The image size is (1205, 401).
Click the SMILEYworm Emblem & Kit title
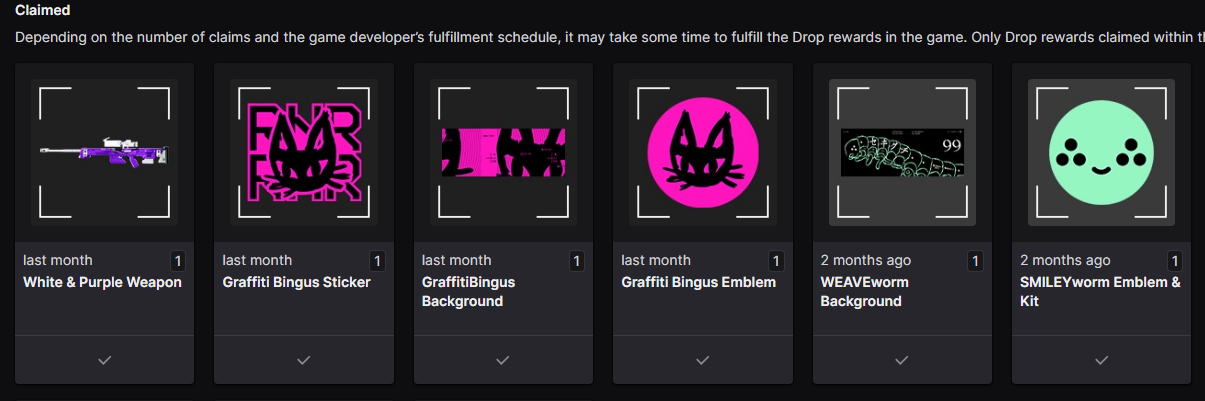click(1100, 291)
